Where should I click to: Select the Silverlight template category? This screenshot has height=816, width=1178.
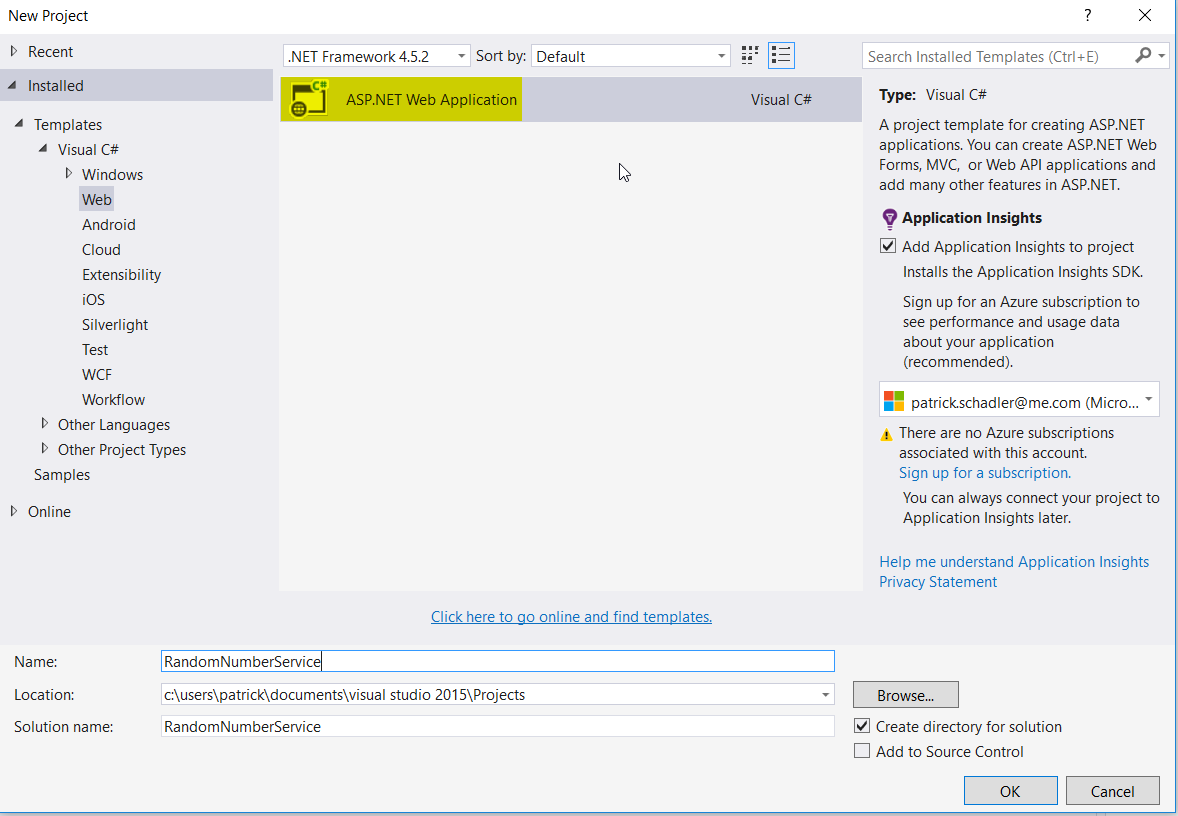coord(116,324)
